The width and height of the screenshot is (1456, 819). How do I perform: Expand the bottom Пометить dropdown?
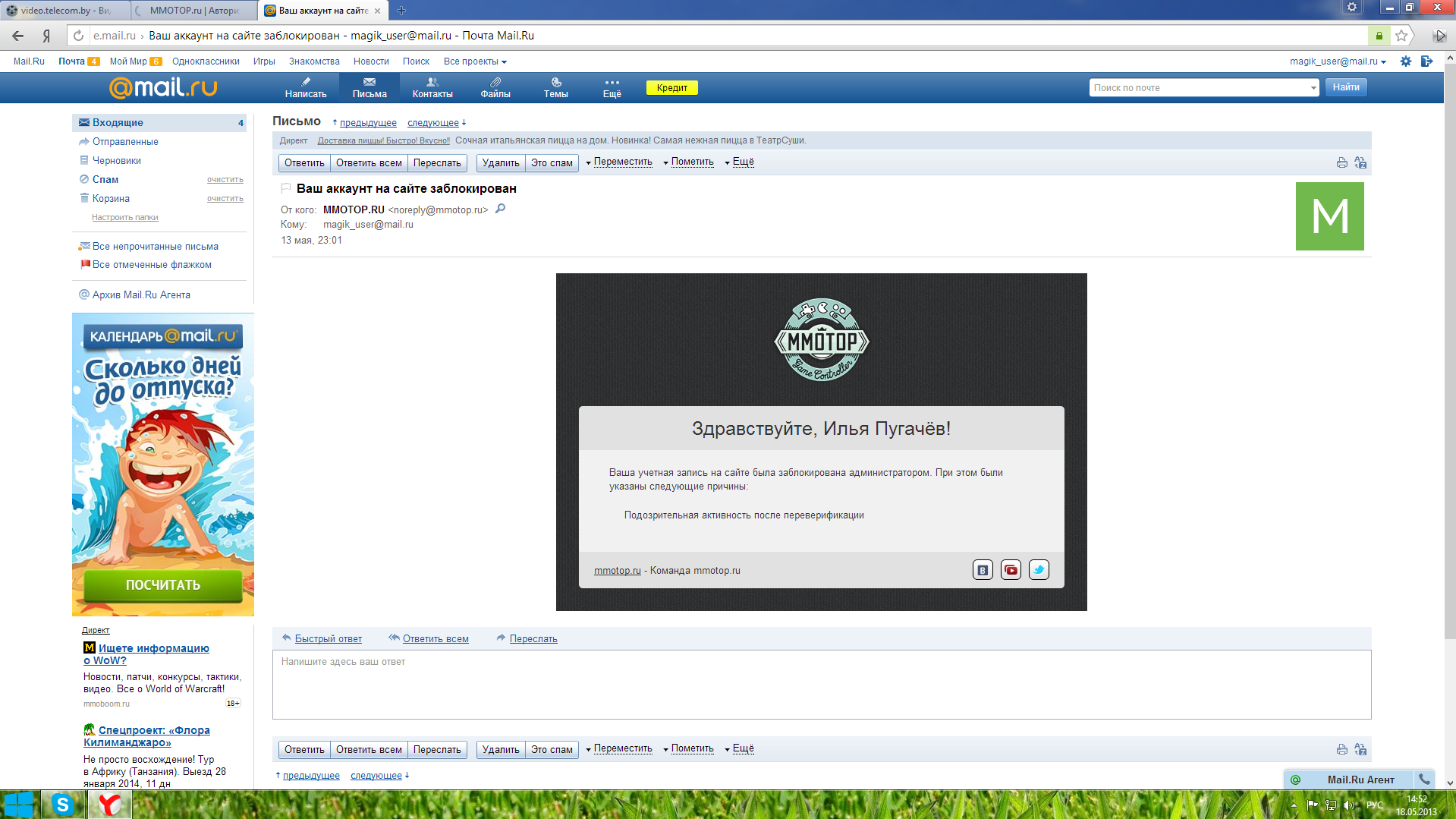[x=688, y=748]
